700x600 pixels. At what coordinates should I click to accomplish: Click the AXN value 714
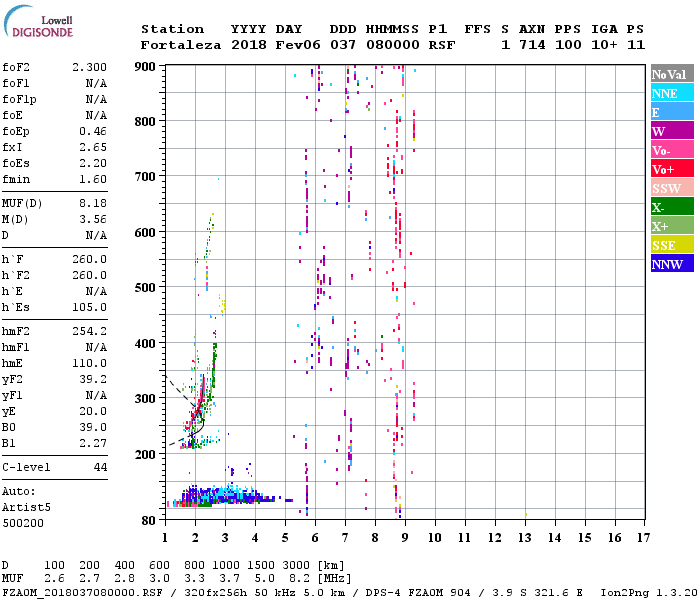click(x=532, y=45)
